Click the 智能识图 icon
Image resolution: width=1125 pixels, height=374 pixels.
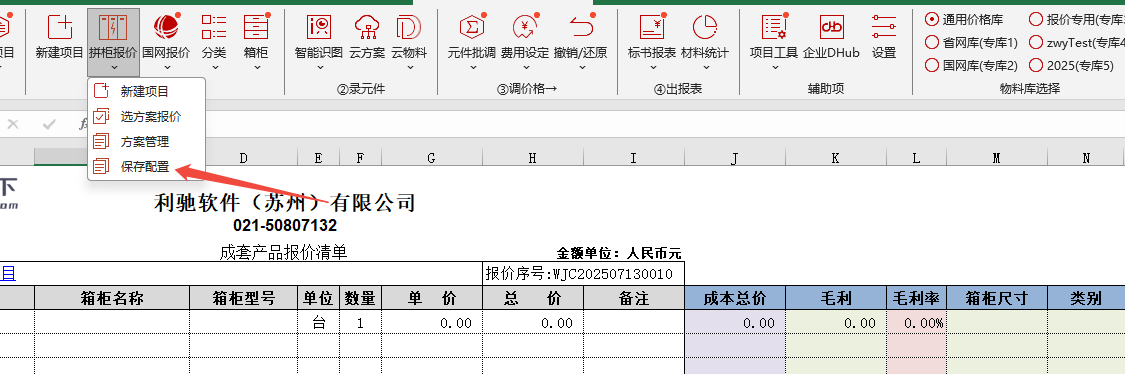pos(319,27)
